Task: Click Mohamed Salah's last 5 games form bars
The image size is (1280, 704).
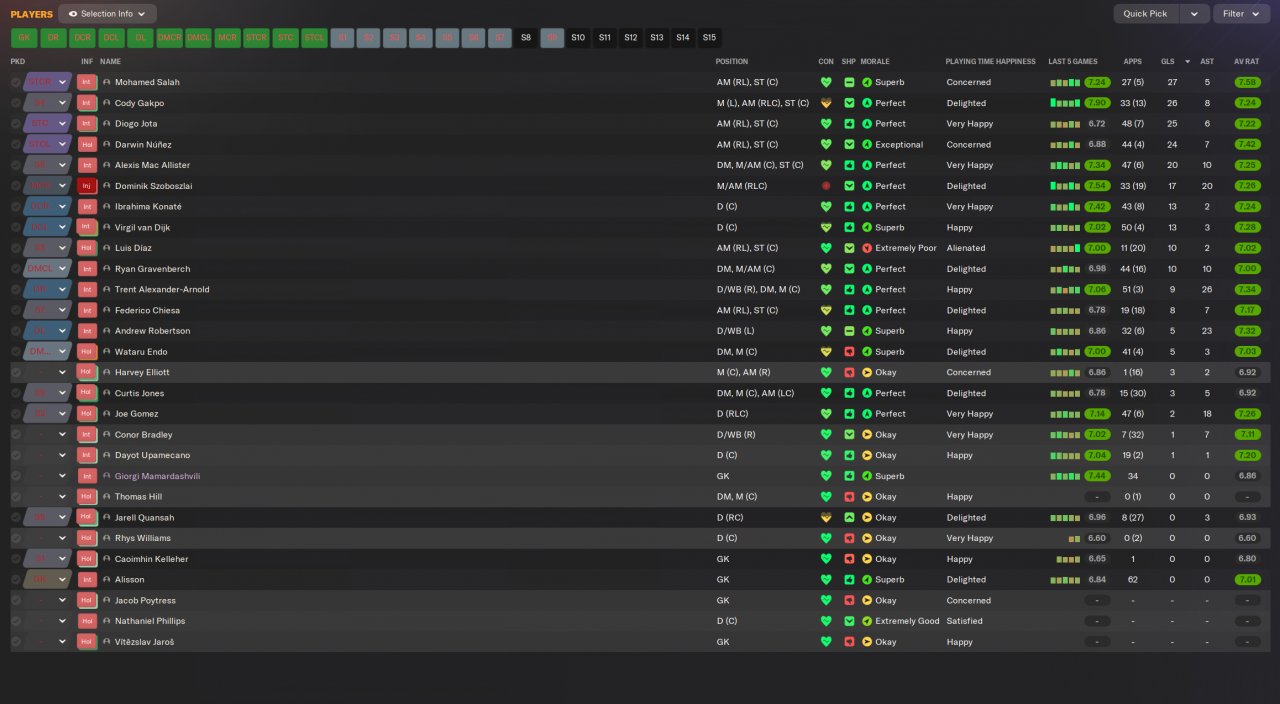Action: pyautogui.click(x=1065, y=82)
